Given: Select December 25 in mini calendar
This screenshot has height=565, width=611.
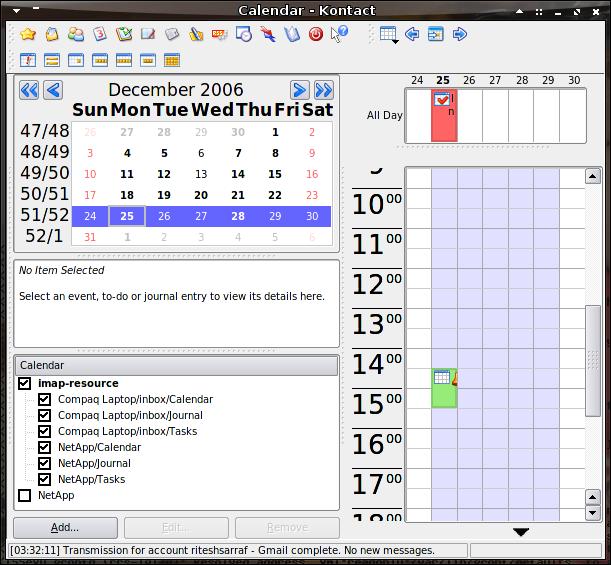Looking at the screenshot, I should tap(127, 216).
